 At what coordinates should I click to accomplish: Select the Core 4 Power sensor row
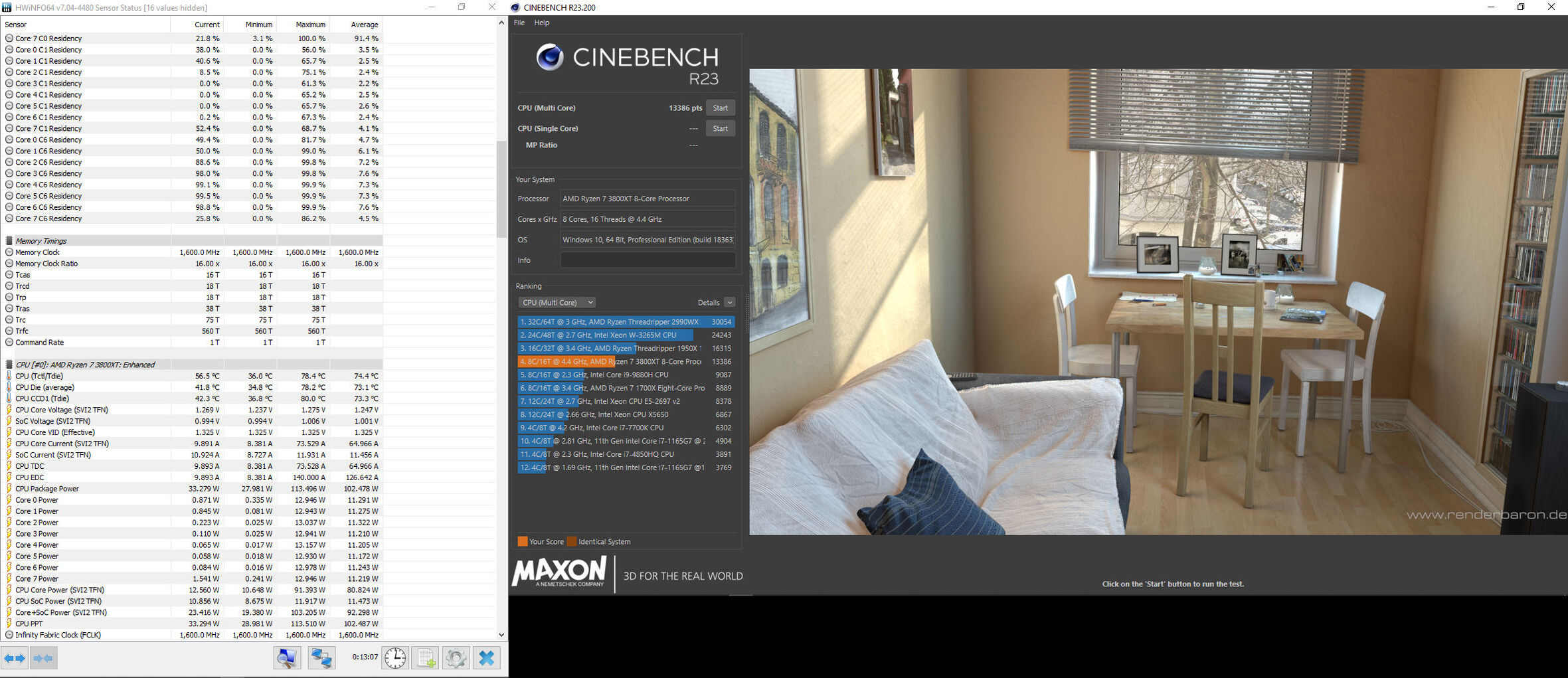193,545
